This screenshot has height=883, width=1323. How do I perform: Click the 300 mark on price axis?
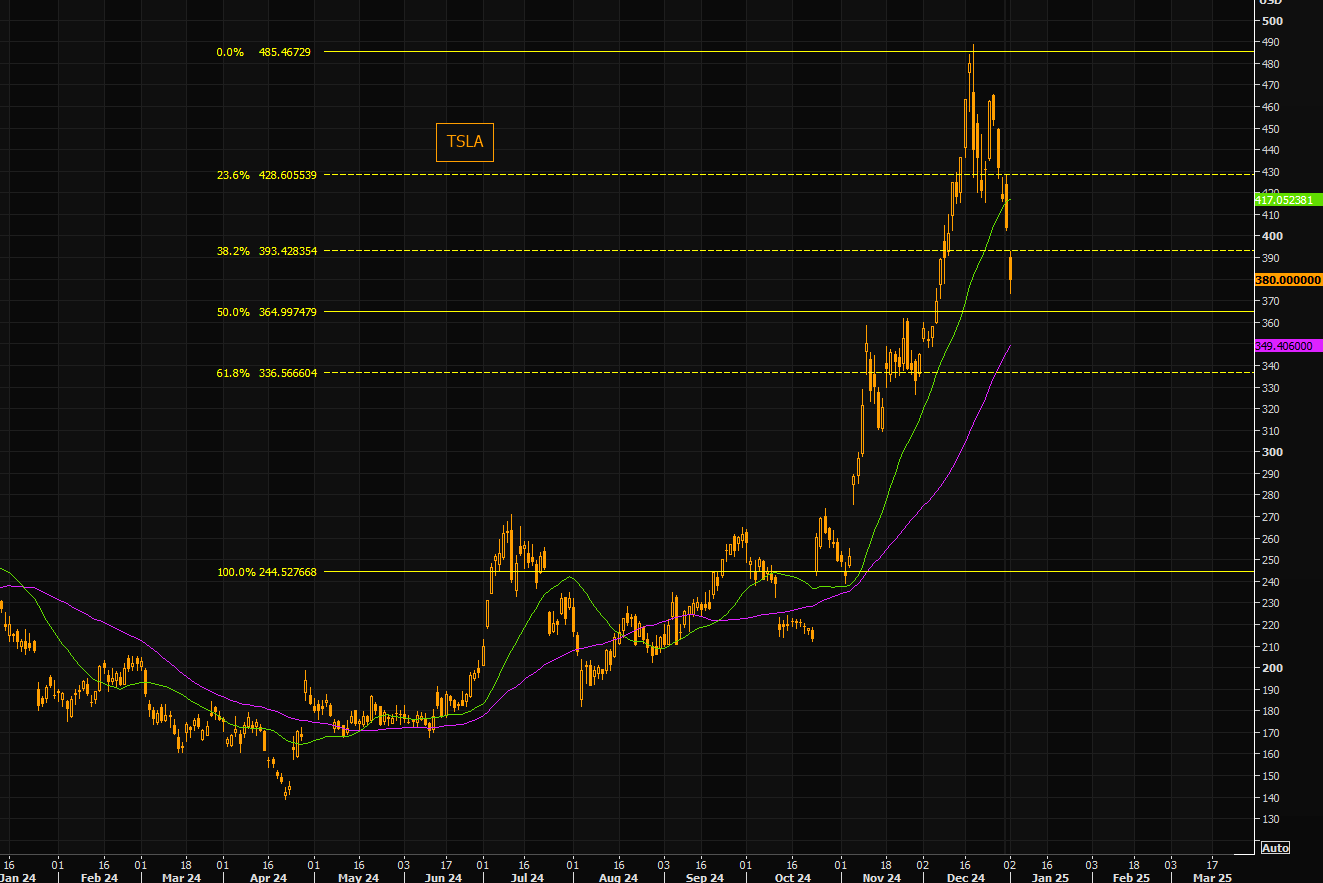tap(1272, 452)
